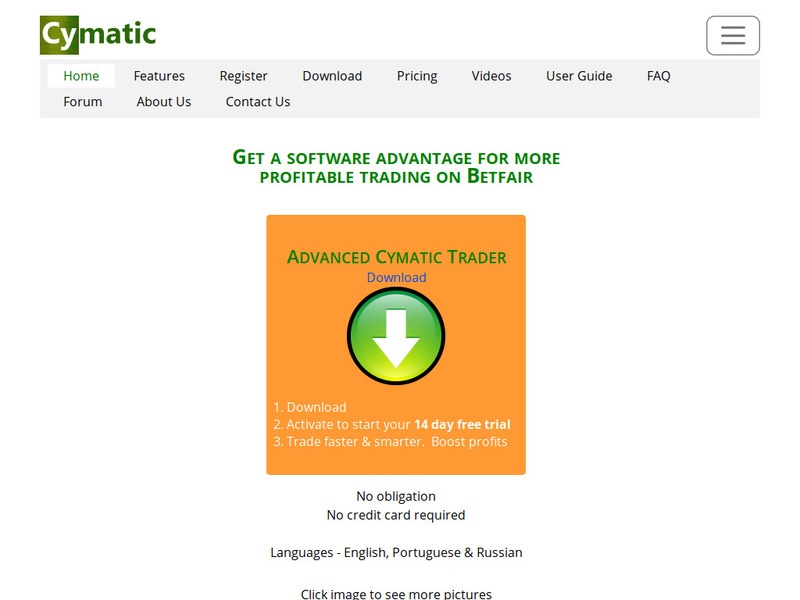Click the 'Get a software advantage' headline

(396, 166)
